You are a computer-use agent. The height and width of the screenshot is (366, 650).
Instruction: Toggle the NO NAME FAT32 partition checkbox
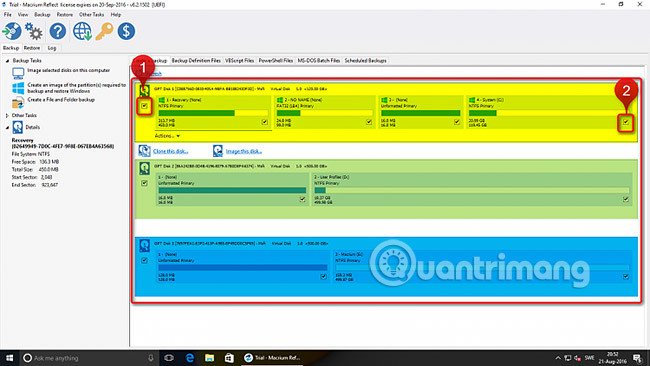pos(369,122)
